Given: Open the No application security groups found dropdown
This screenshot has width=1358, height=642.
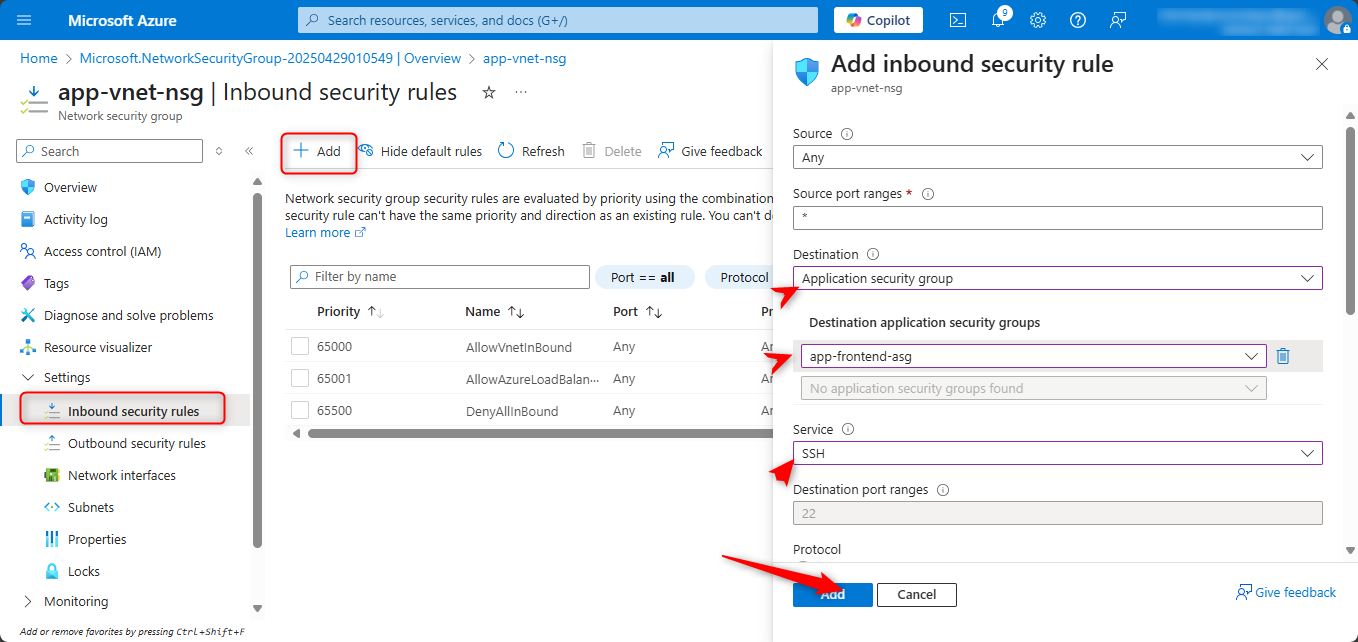Looking at the screenshot, I should coord(1034,388).
